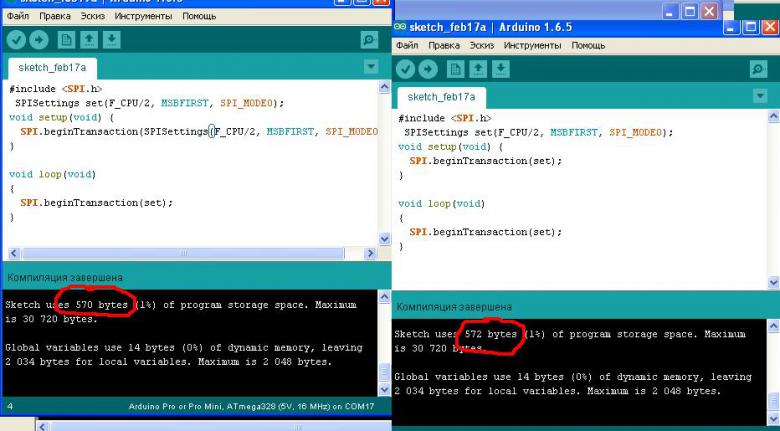Click left editor horizontal scroll-right arrow

370,253
